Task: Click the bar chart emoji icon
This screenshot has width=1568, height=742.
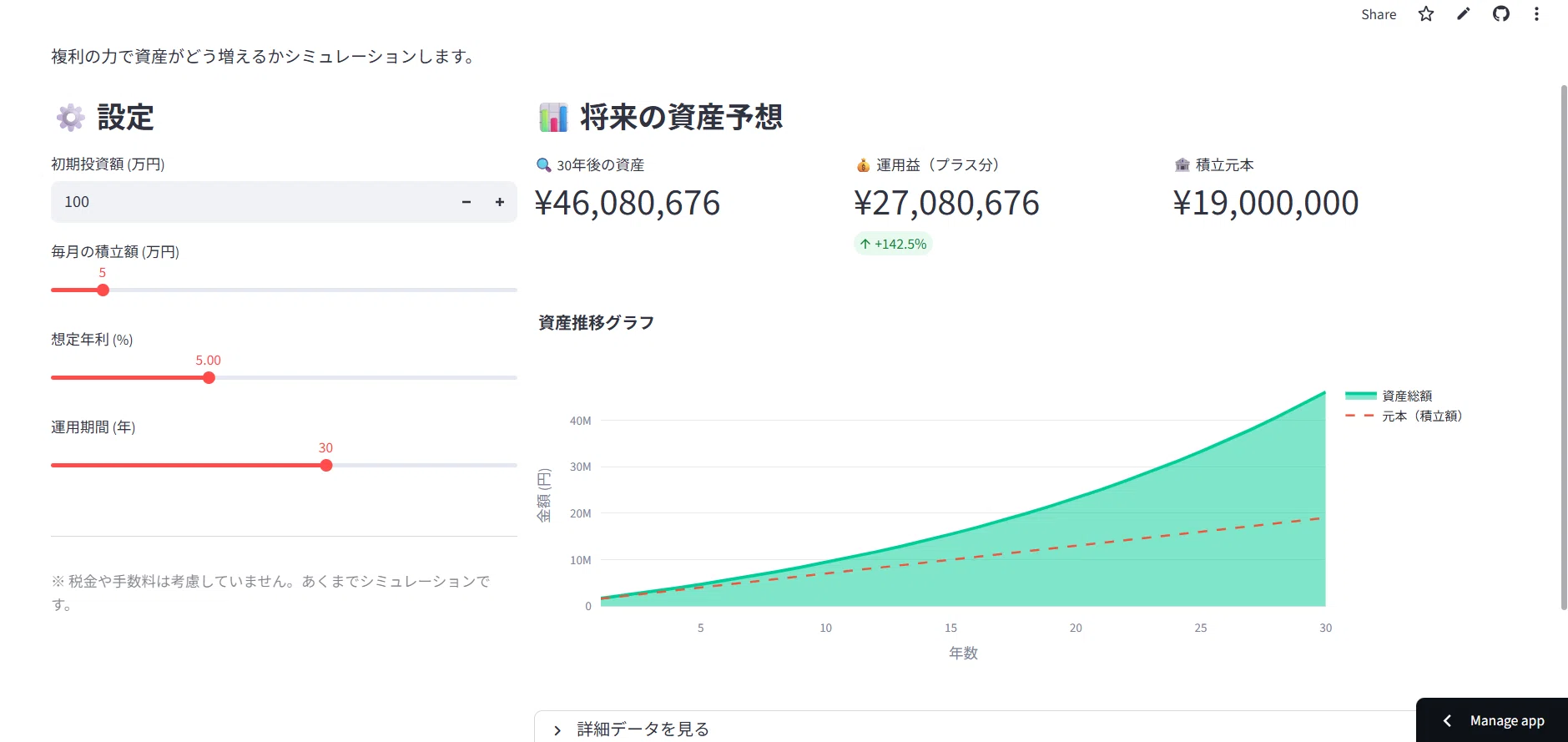Action: tap(553, 118)
